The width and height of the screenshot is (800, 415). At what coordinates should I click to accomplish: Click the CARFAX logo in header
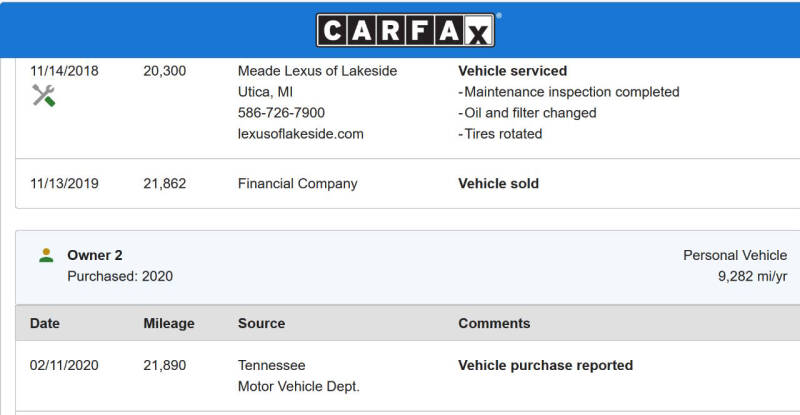[x=406, y=31]
